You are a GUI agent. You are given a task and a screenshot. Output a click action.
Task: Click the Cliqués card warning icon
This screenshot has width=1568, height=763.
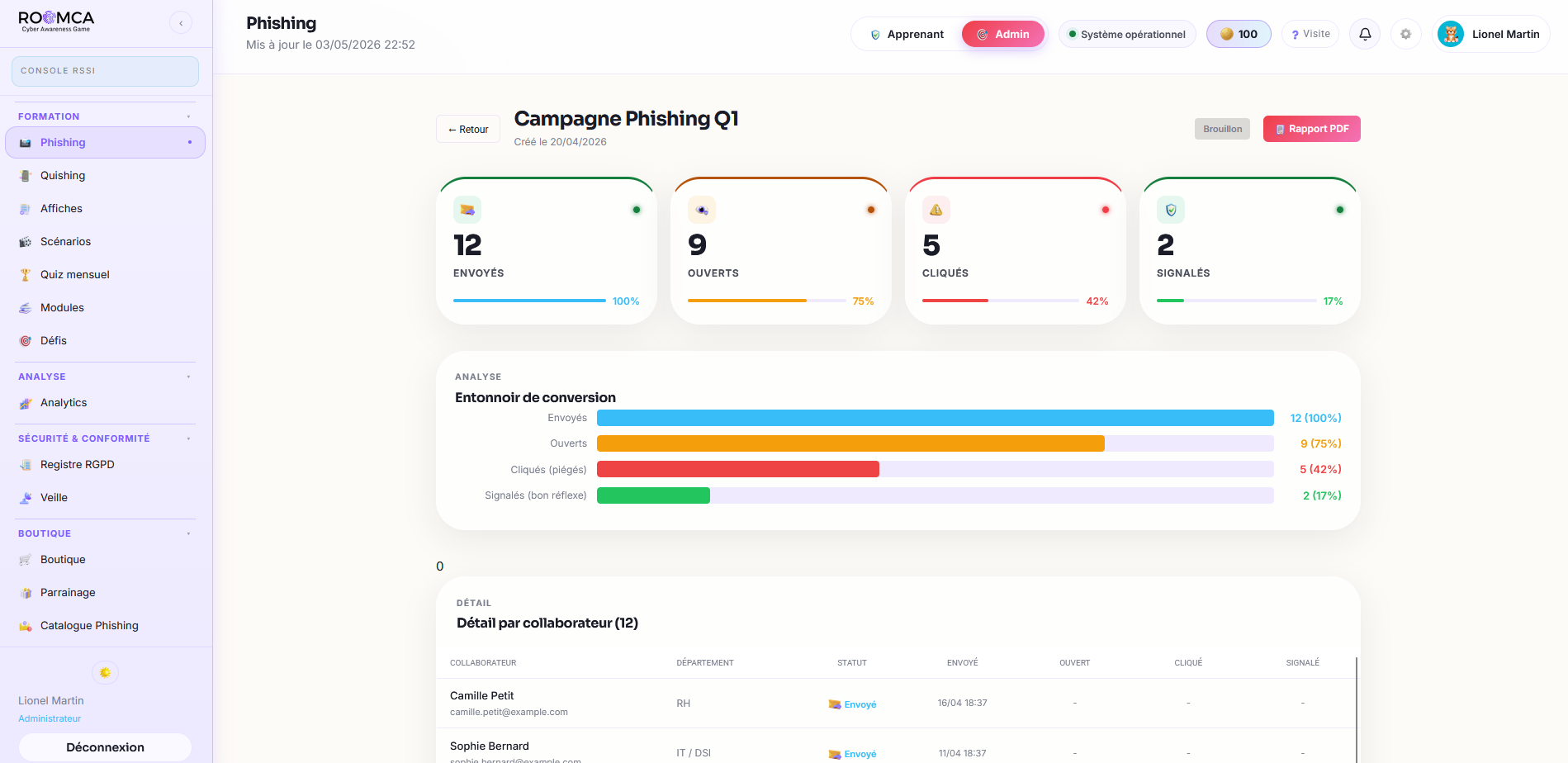pos(936,210)
